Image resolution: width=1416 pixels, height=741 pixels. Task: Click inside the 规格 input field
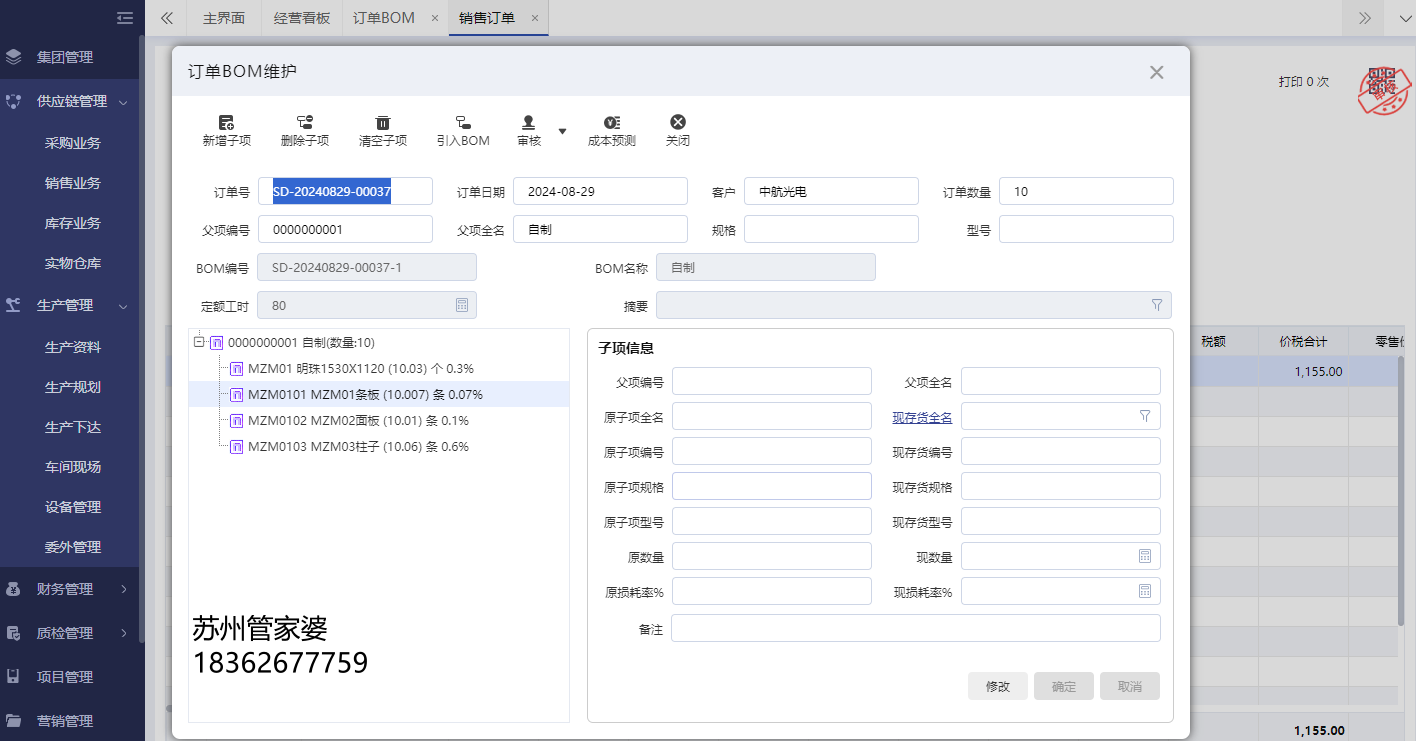click(x=831, y=229)
